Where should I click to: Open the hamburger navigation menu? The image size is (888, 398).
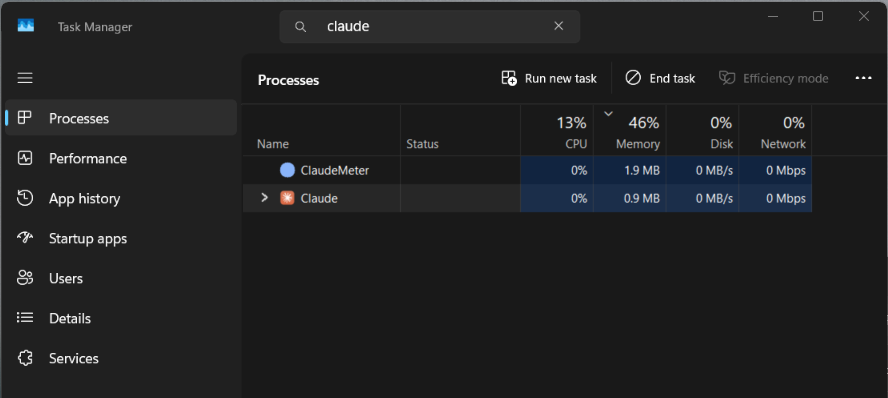[25, 78]
